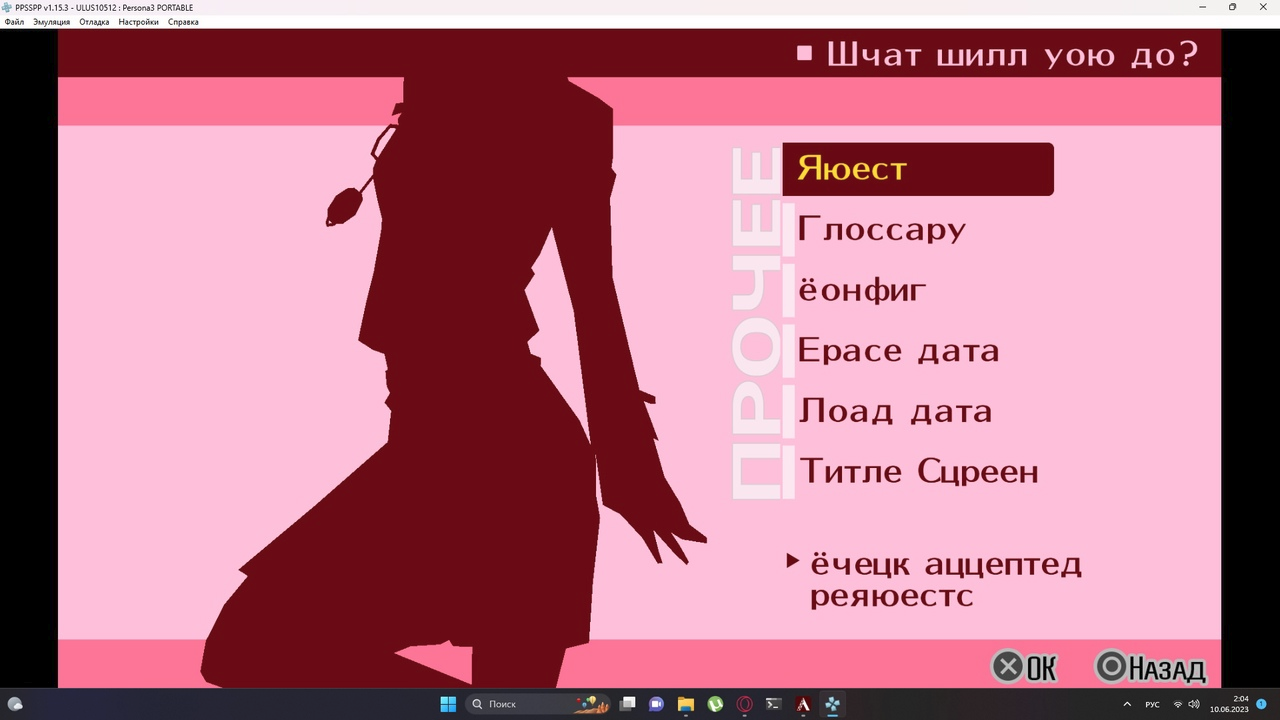1280x720 pixels.
Task: Minimize the PPSSPP window
Action: [1204, 7]
